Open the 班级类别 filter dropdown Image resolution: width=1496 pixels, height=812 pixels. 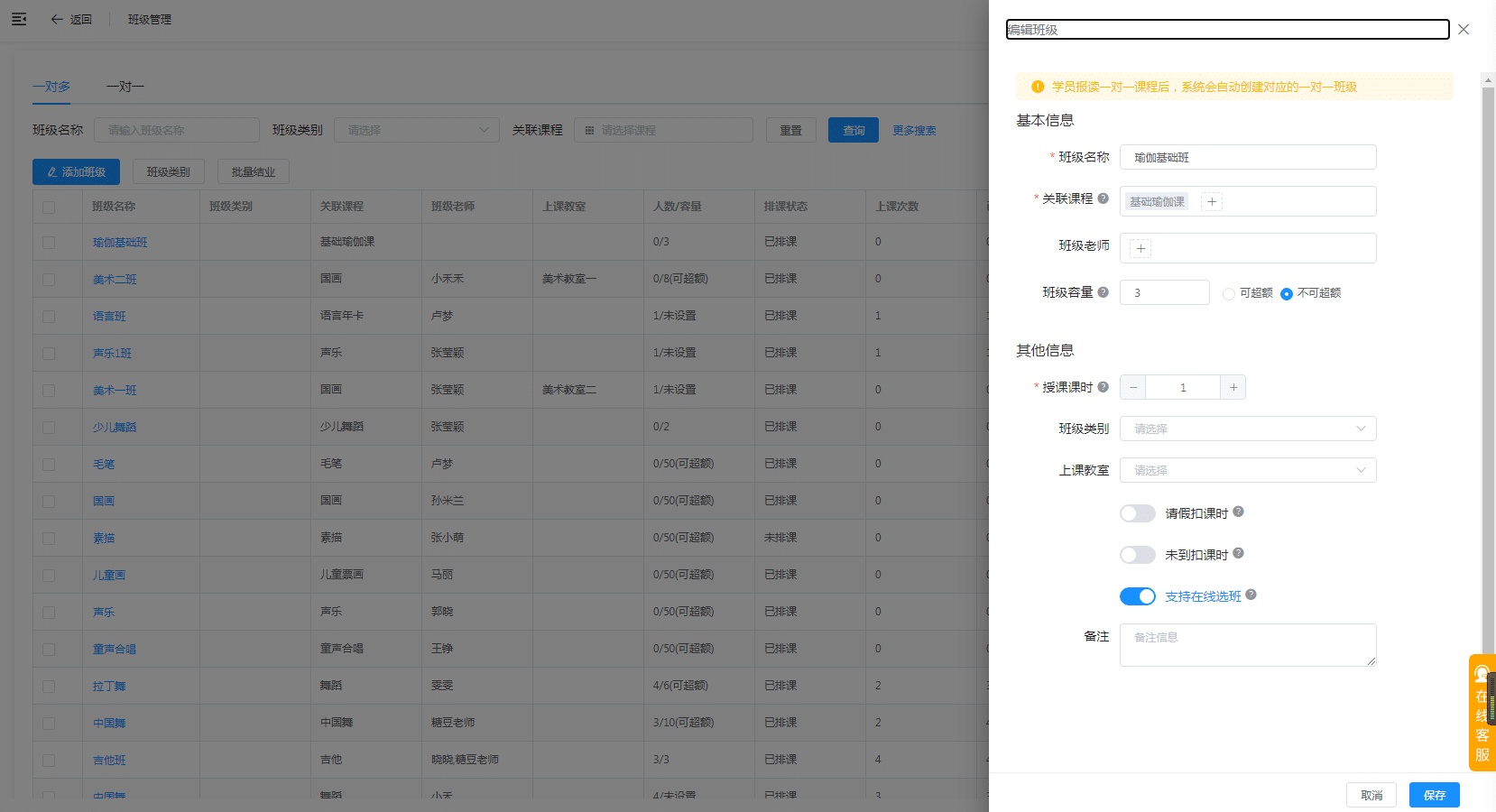point(417,130)
